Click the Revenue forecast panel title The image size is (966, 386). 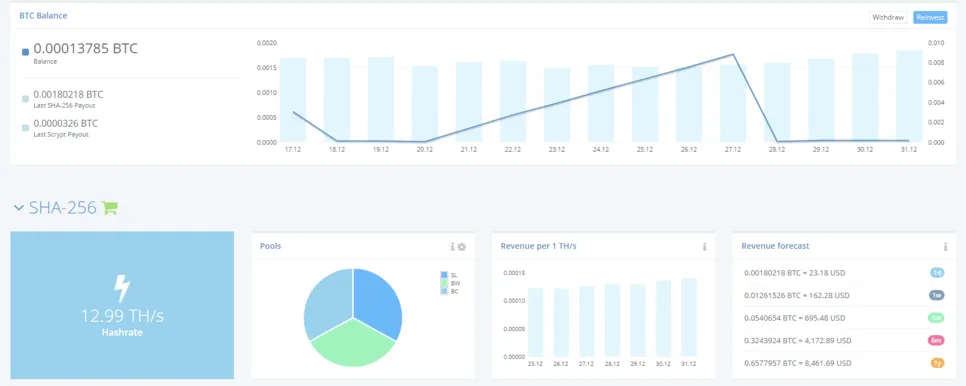point(775,246)
